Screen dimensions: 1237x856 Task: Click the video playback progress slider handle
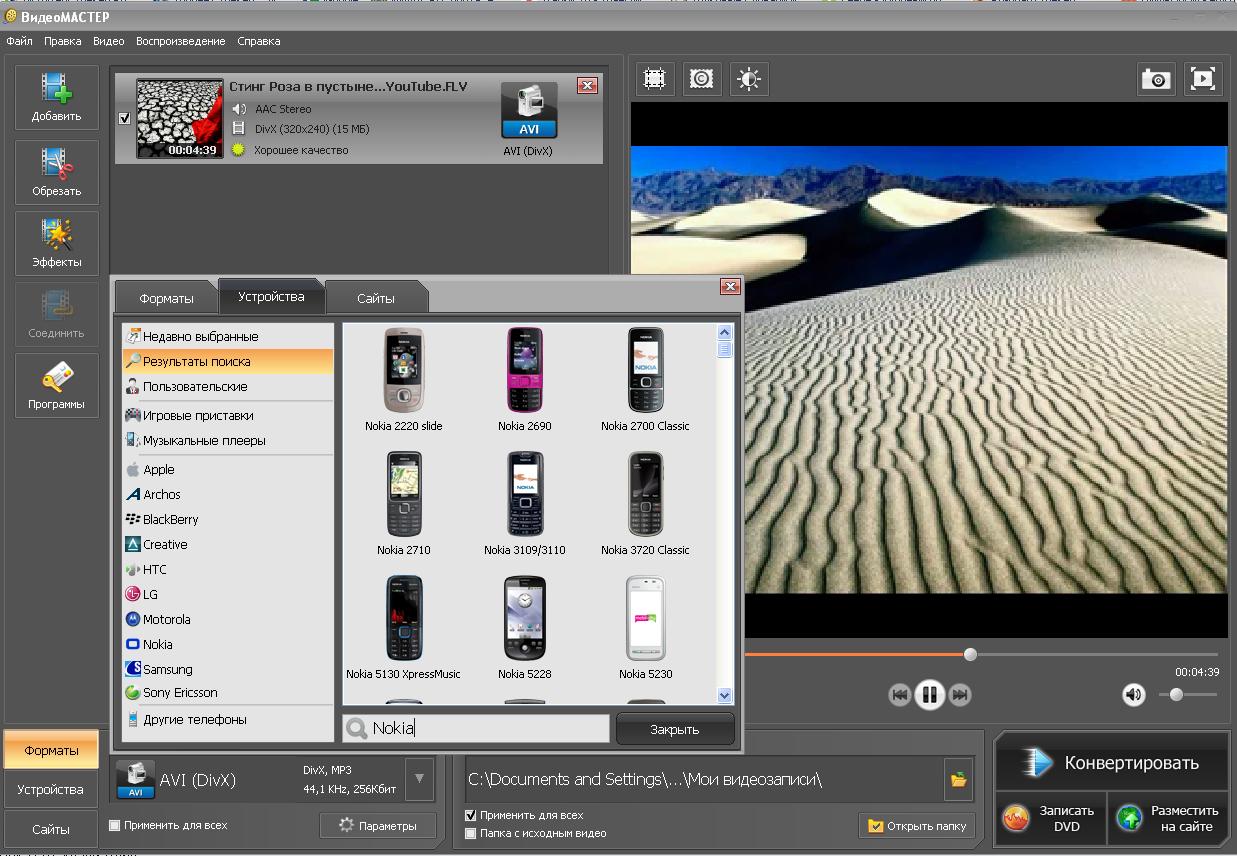pyautogui.click(x=970, y=654)
